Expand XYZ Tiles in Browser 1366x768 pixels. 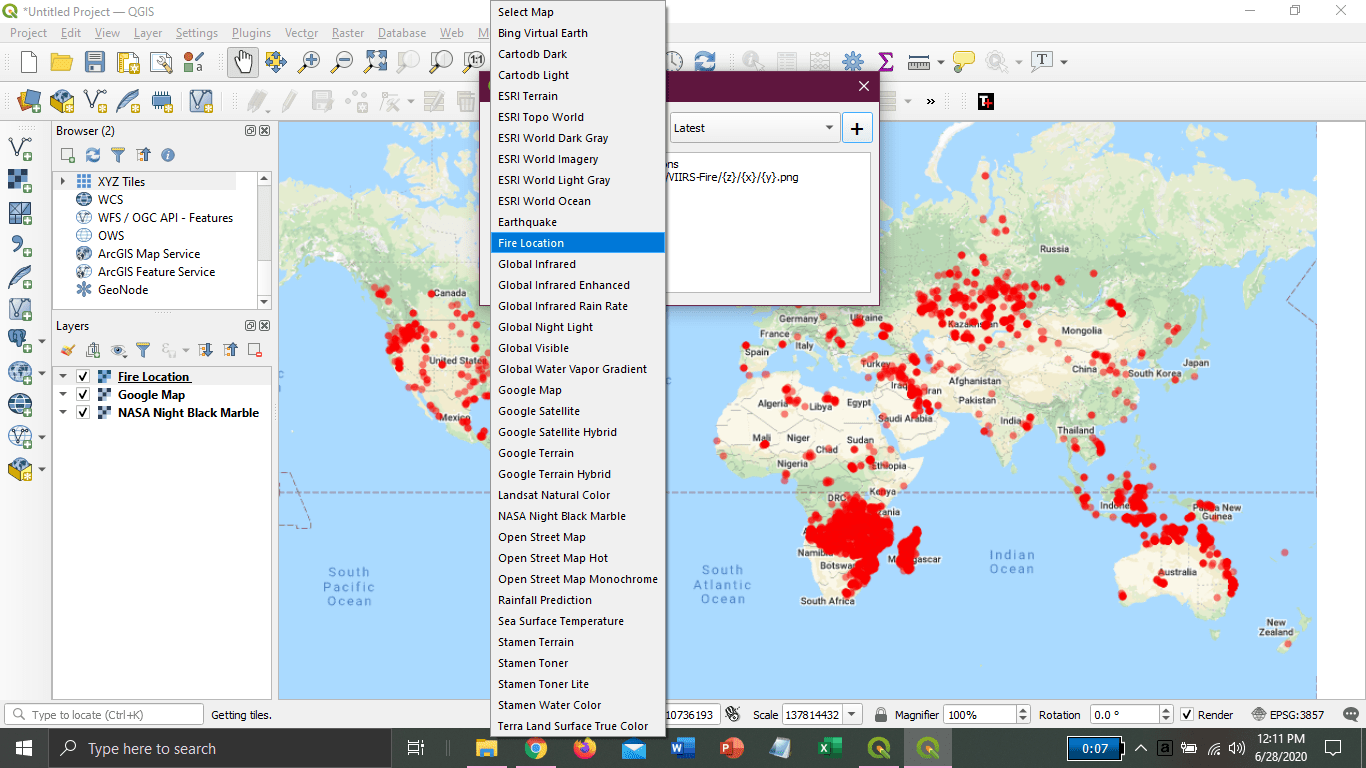(63, 182)
